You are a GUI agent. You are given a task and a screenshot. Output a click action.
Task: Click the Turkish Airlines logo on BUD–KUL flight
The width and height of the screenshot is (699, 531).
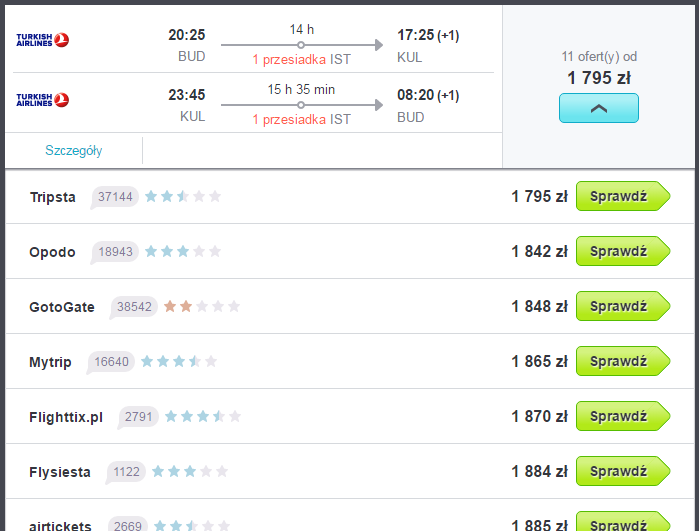(42, 40)
